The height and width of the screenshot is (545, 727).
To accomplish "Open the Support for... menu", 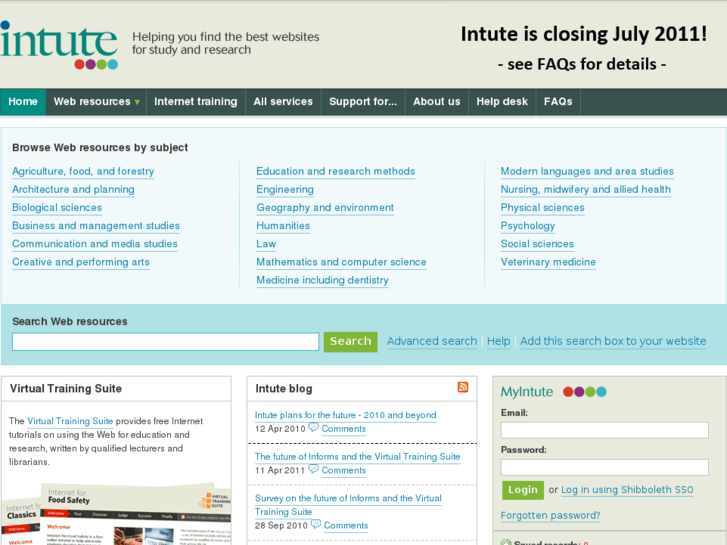I will (x=363, y=102).
